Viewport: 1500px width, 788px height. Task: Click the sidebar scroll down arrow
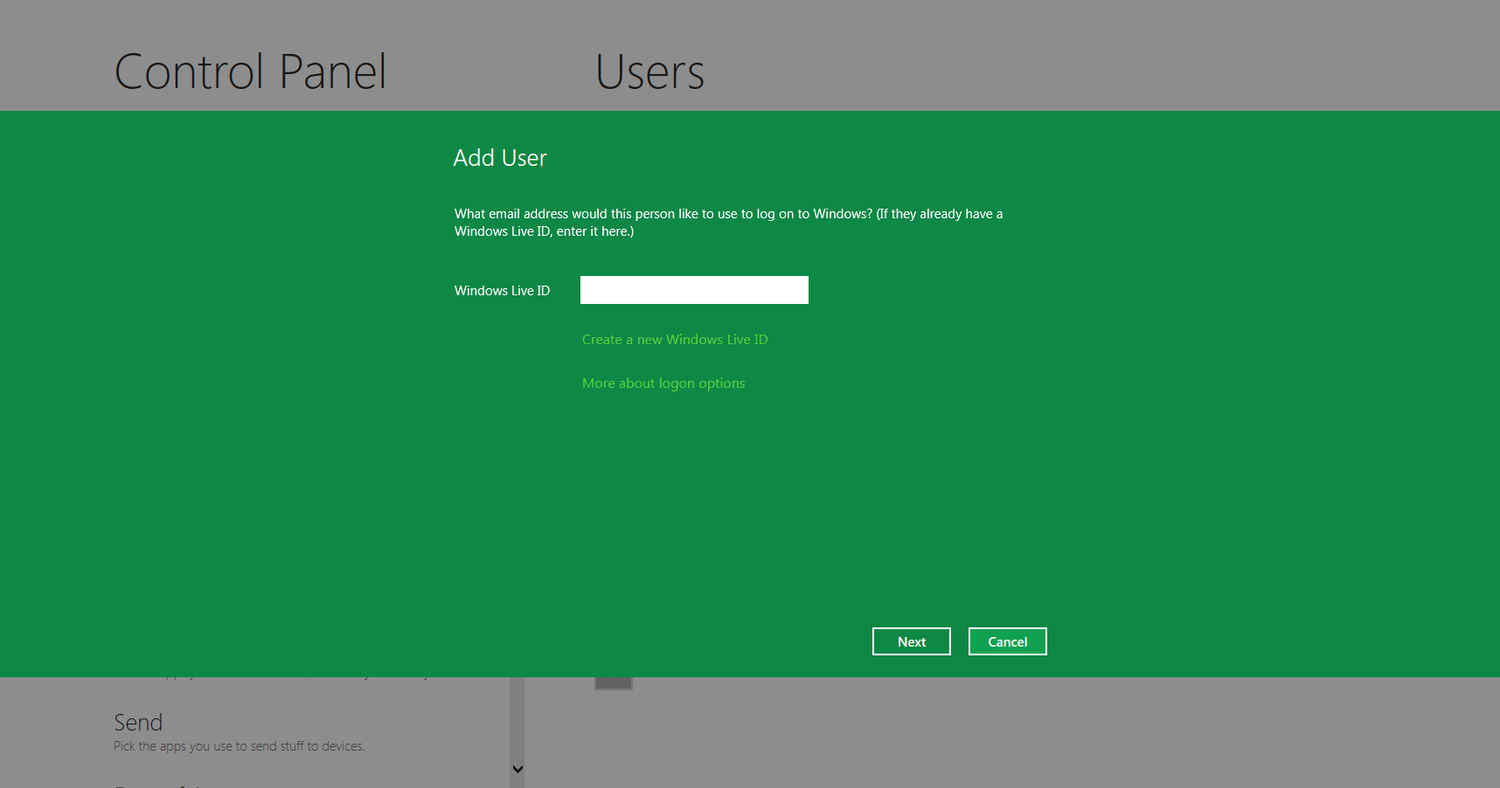pyautogui.click(x=517, y=769)
